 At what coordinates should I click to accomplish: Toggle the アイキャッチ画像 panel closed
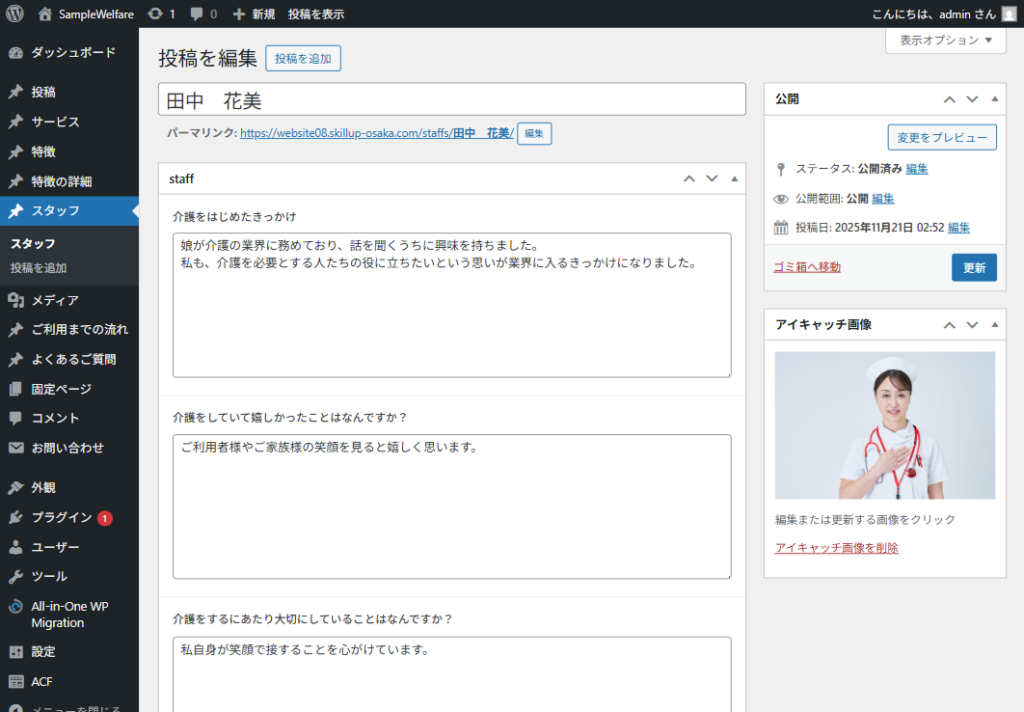pos(994,325)
